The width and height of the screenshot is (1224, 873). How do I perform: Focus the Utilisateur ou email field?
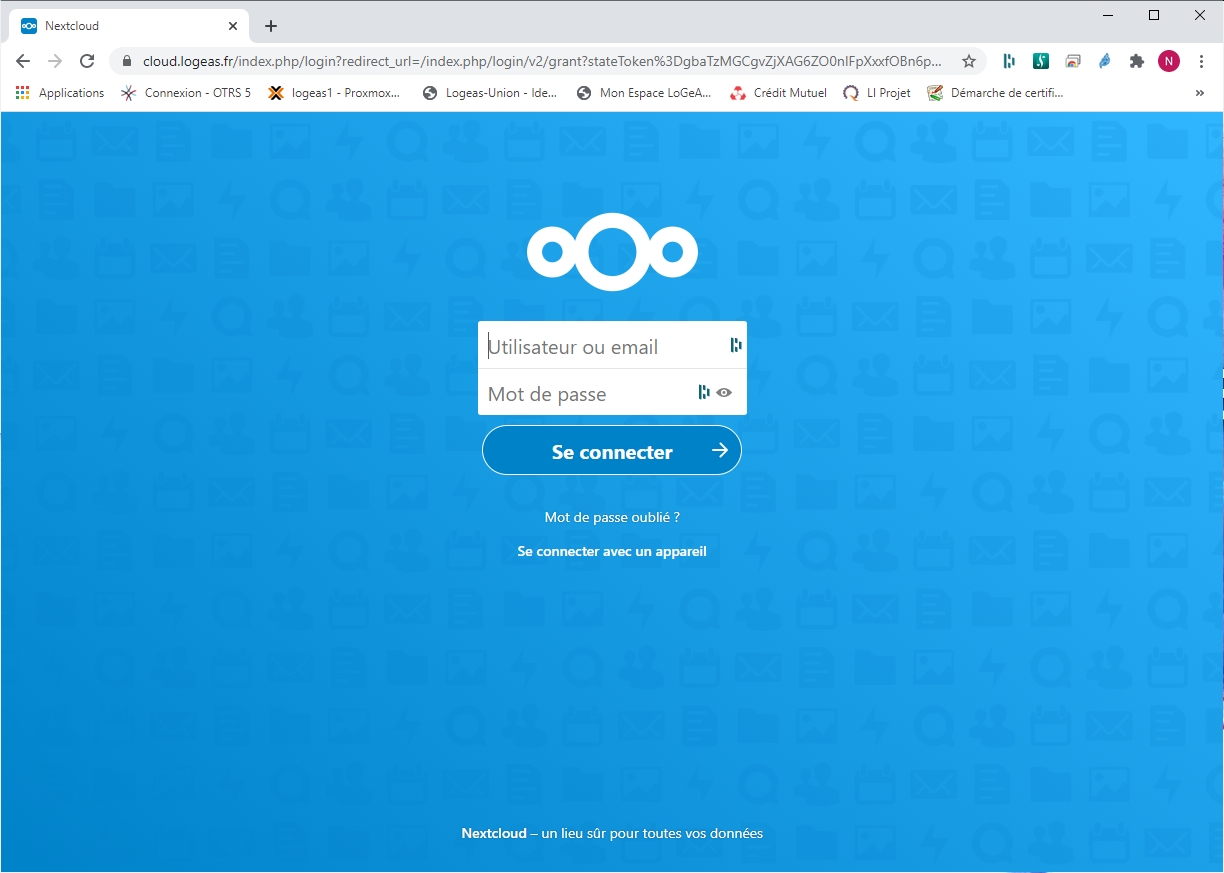click(x=600, y=347)
